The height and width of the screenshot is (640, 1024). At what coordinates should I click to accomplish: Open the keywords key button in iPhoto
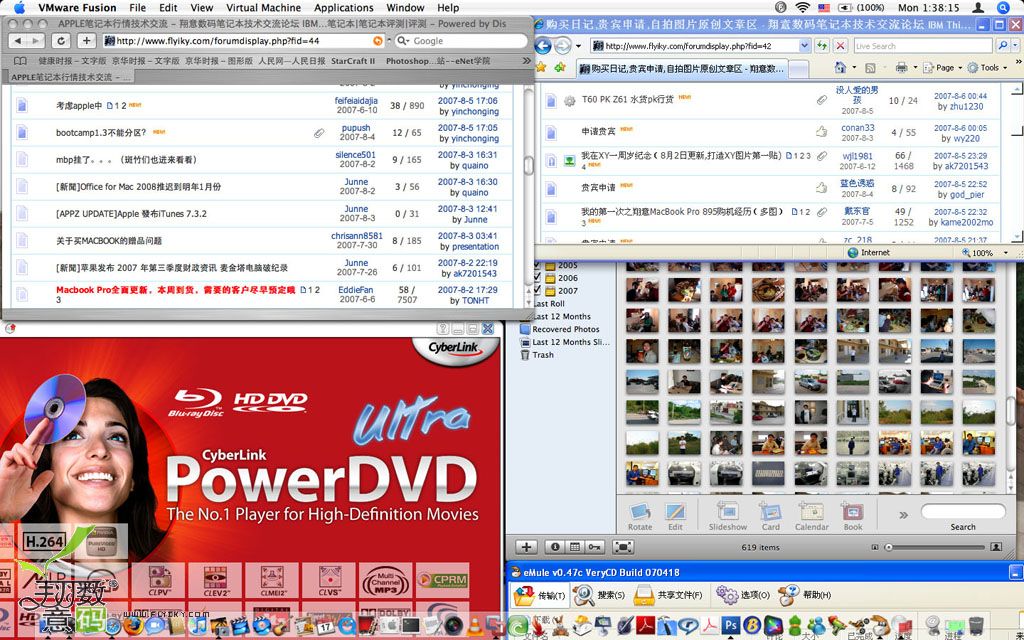tap(594, 547)
